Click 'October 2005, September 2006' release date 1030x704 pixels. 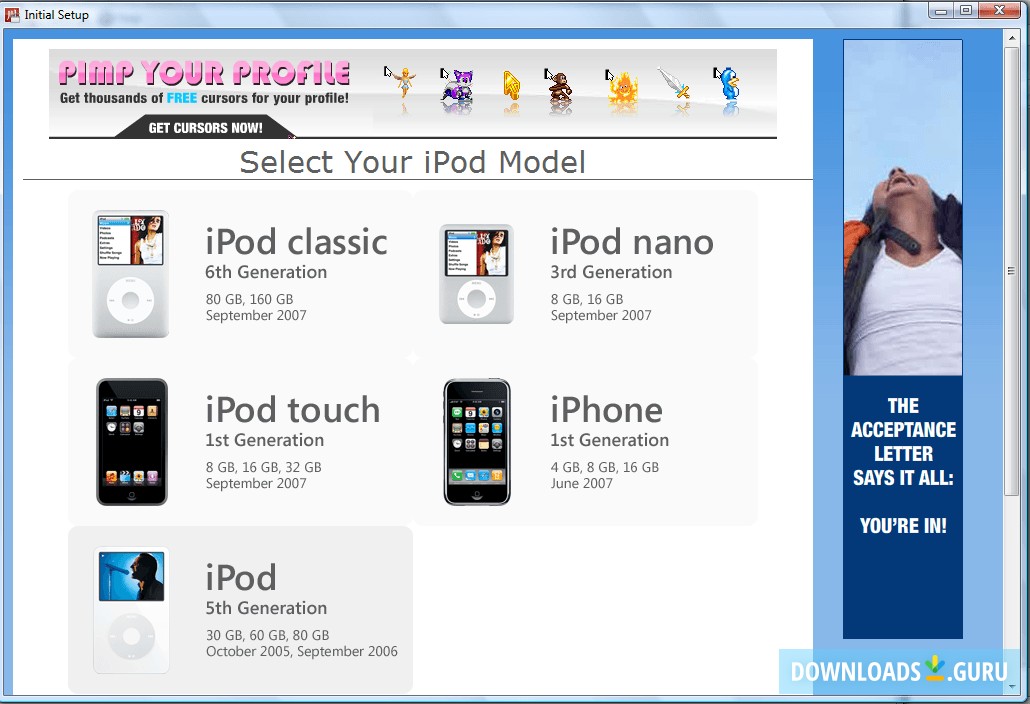click(302, 652)
